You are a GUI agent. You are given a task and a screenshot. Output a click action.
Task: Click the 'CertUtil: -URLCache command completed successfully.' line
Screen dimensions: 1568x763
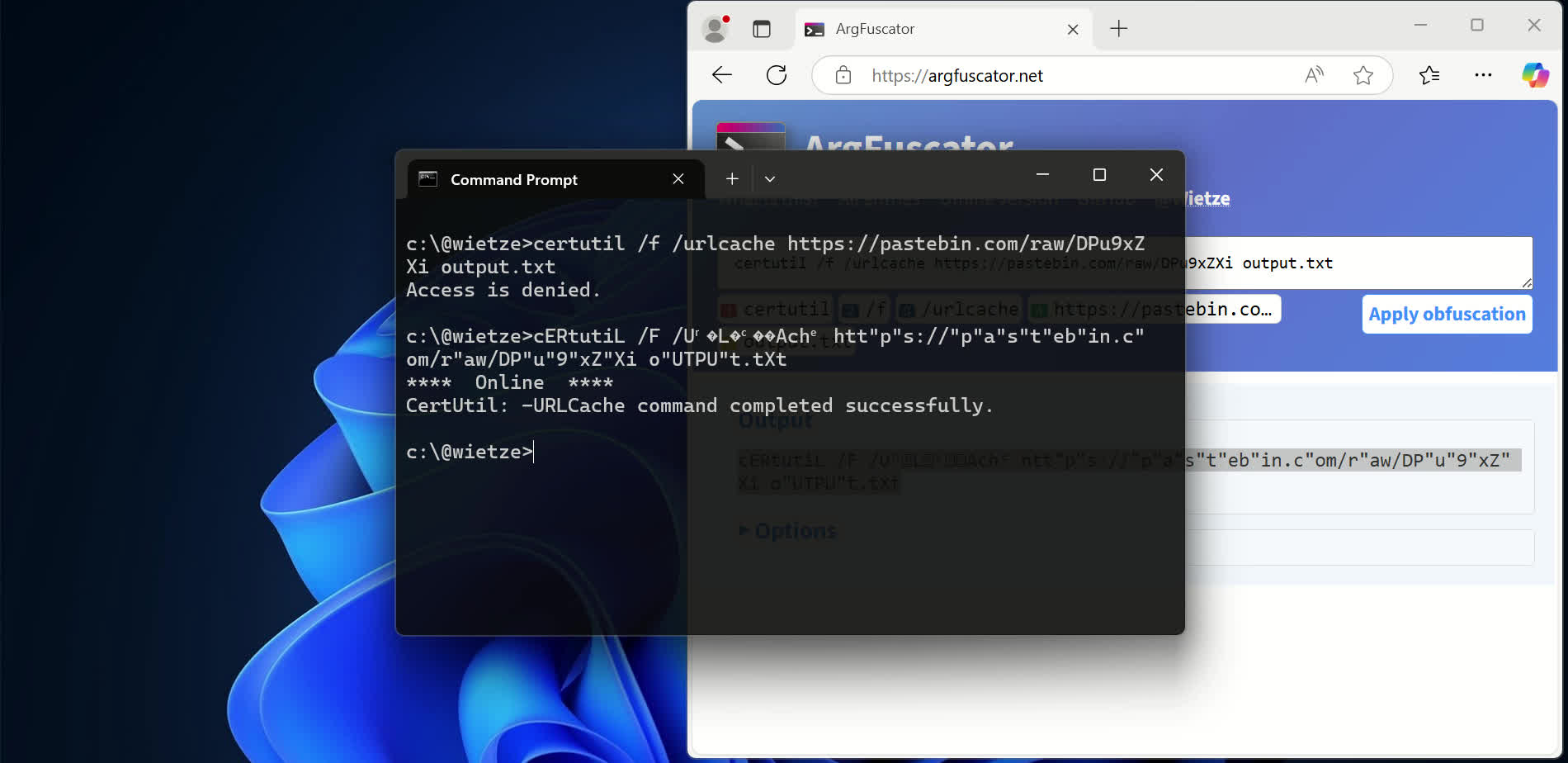pos(699,405)
